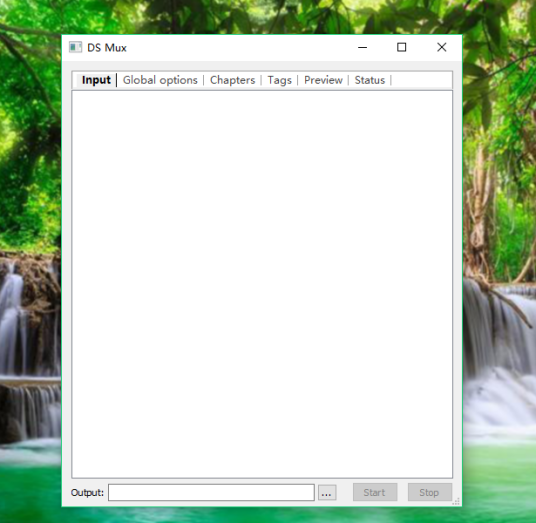Go to the Preview tab

(323, 80)
